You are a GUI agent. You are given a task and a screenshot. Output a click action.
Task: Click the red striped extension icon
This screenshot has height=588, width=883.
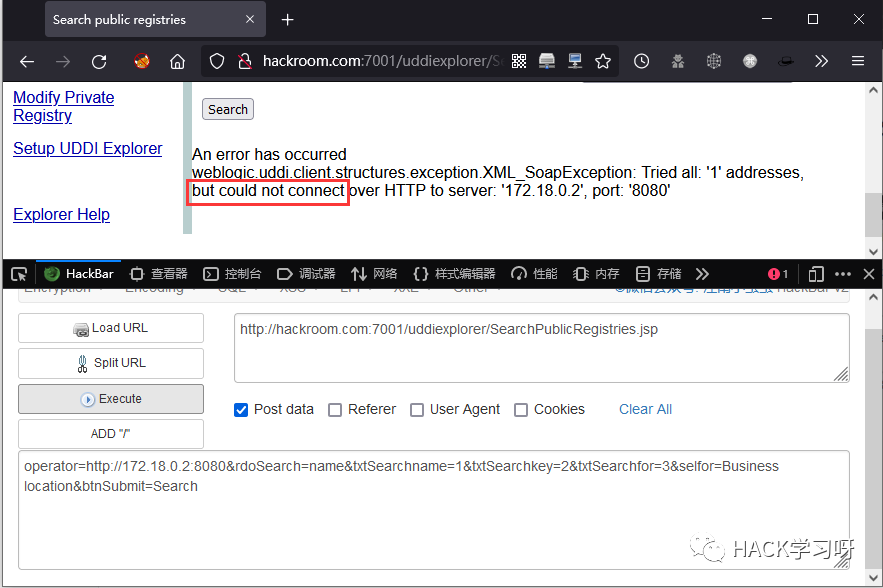(x=142, y=61)
